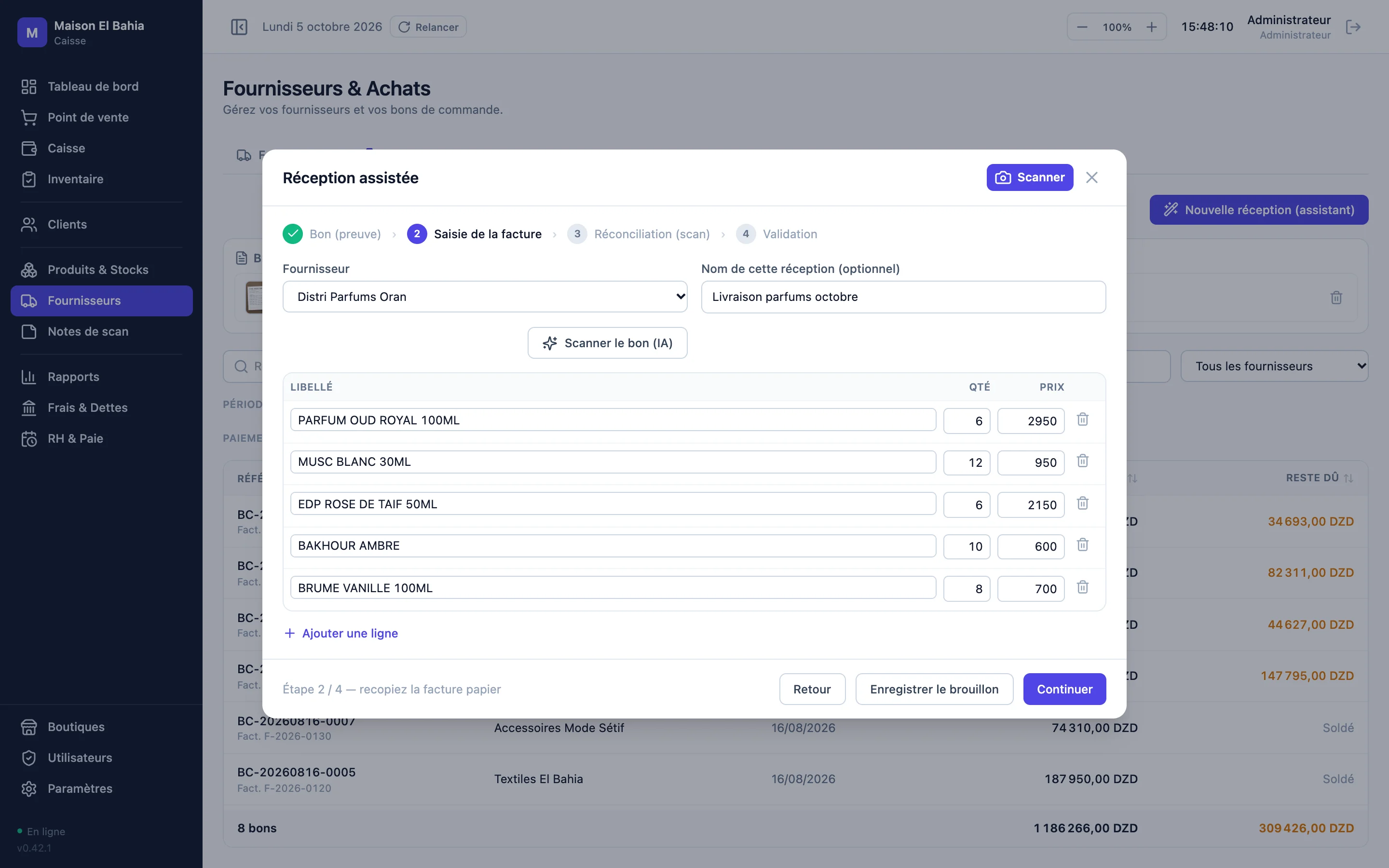Close the Réception assistée dialog

[1092, 177]
